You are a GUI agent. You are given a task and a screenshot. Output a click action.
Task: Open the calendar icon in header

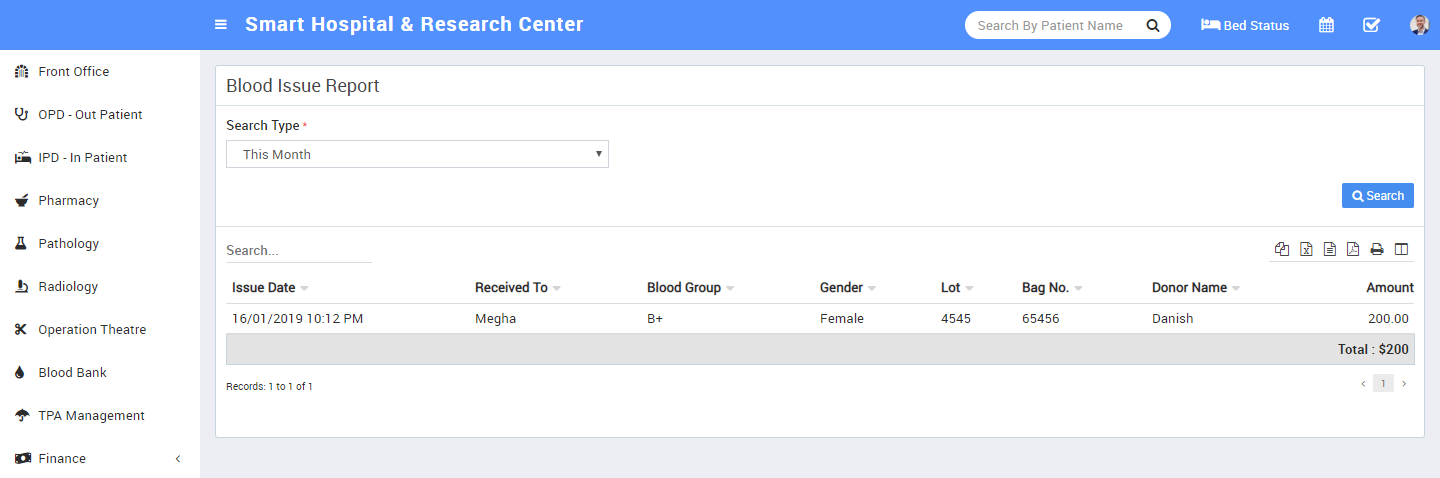1326,25
